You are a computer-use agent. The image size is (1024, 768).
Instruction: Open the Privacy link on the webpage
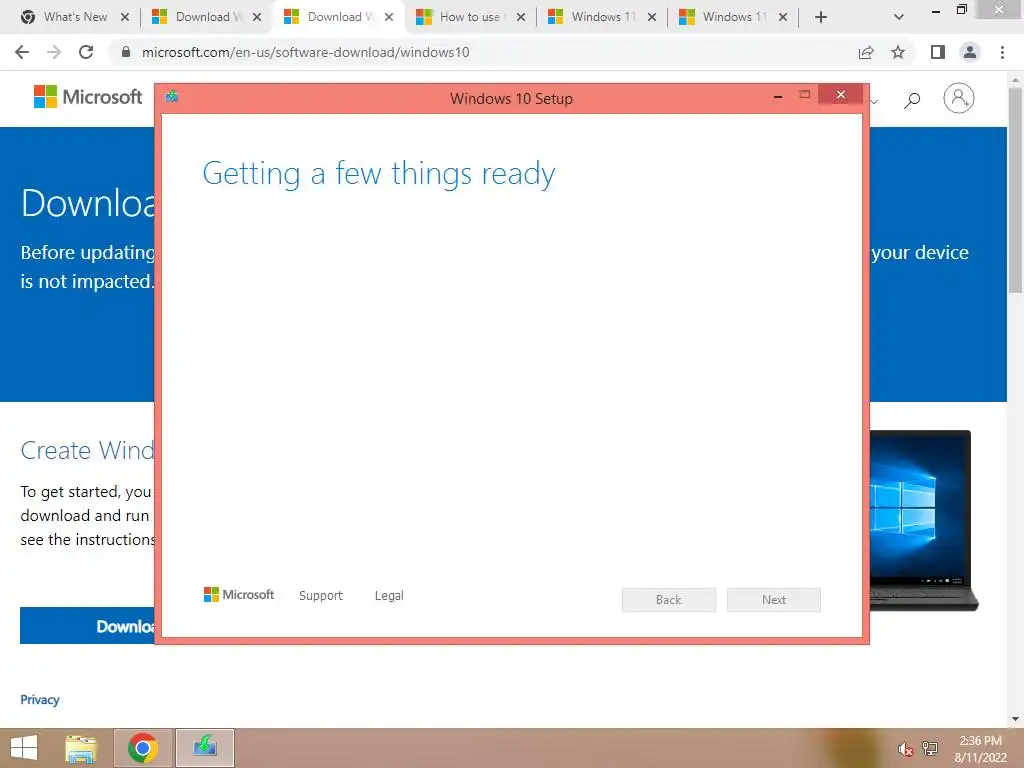(x=40, y=699)
